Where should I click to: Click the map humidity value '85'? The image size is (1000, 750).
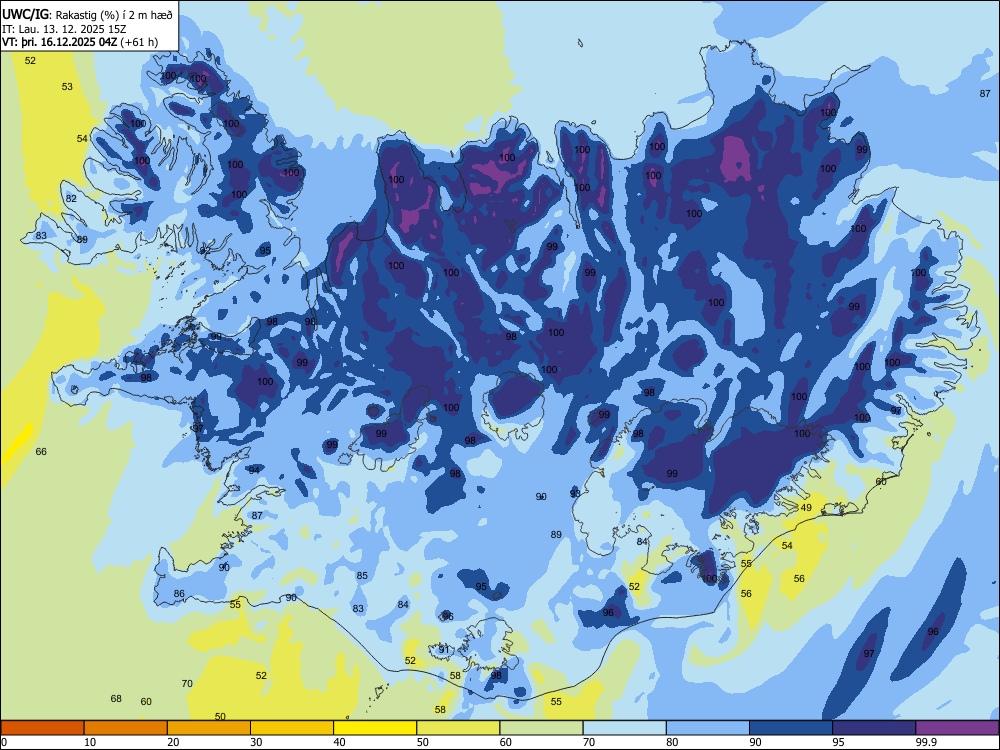pyautogui.click(x=362, y=575)
